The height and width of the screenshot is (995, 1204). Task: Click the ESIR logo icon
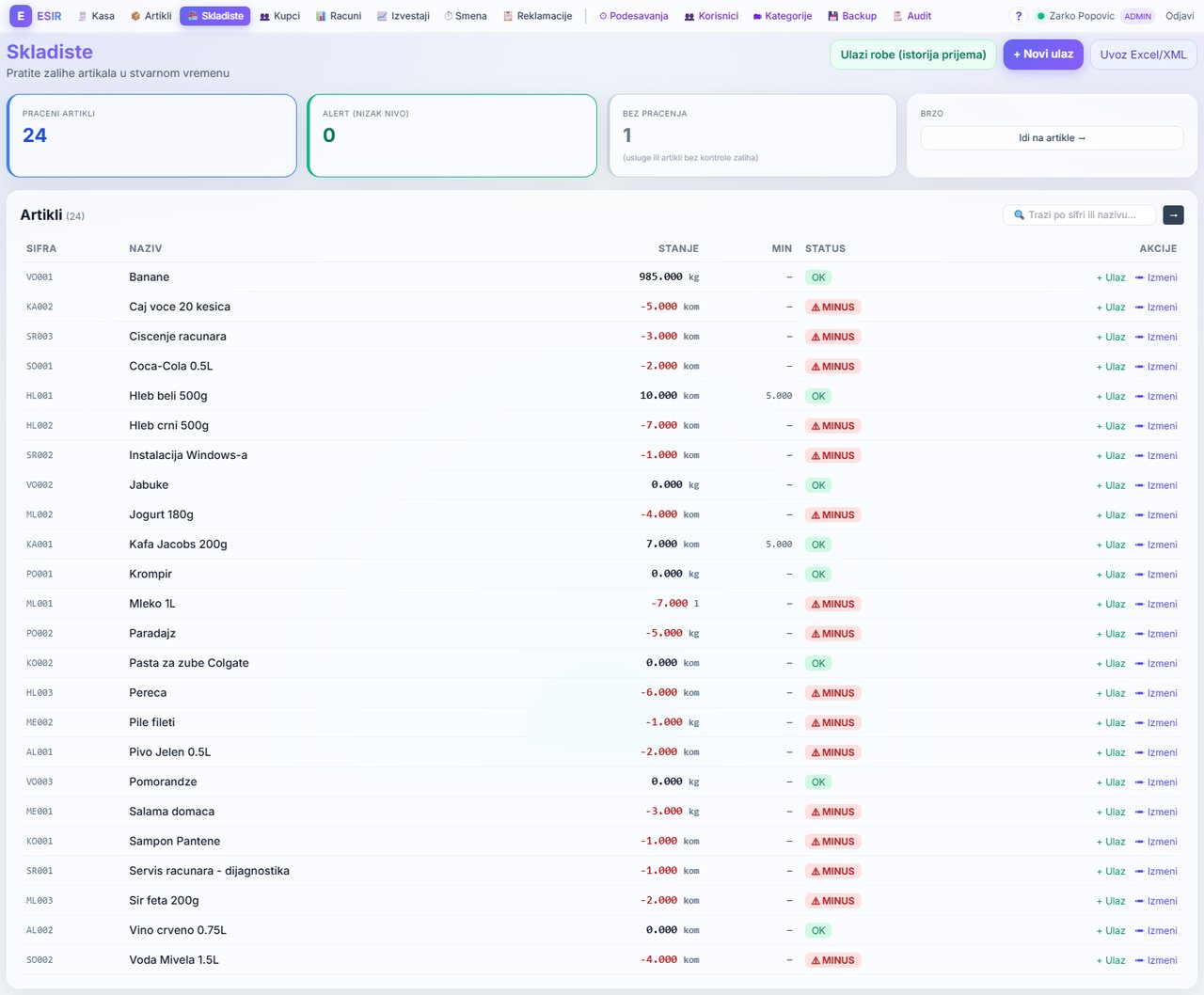[20, 16]
